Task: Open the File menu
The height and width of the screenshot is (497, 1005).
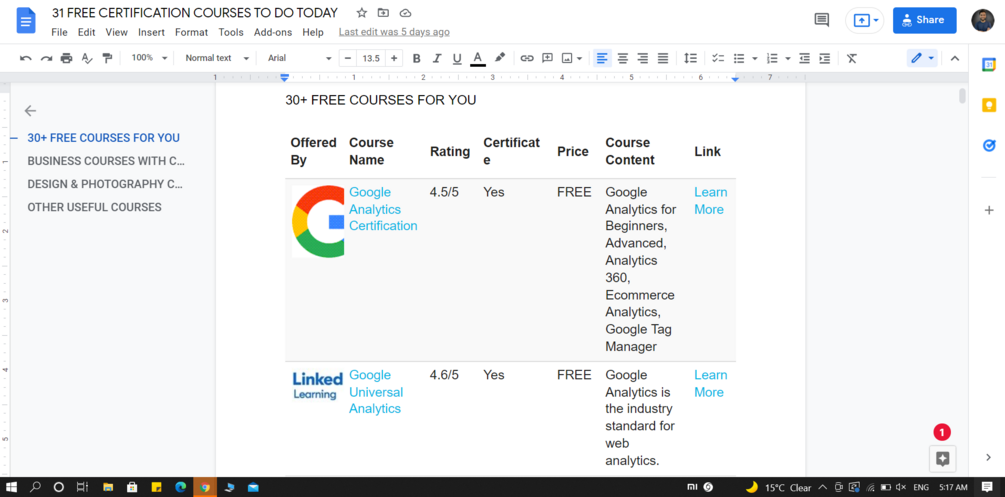Action: point(59,32)
